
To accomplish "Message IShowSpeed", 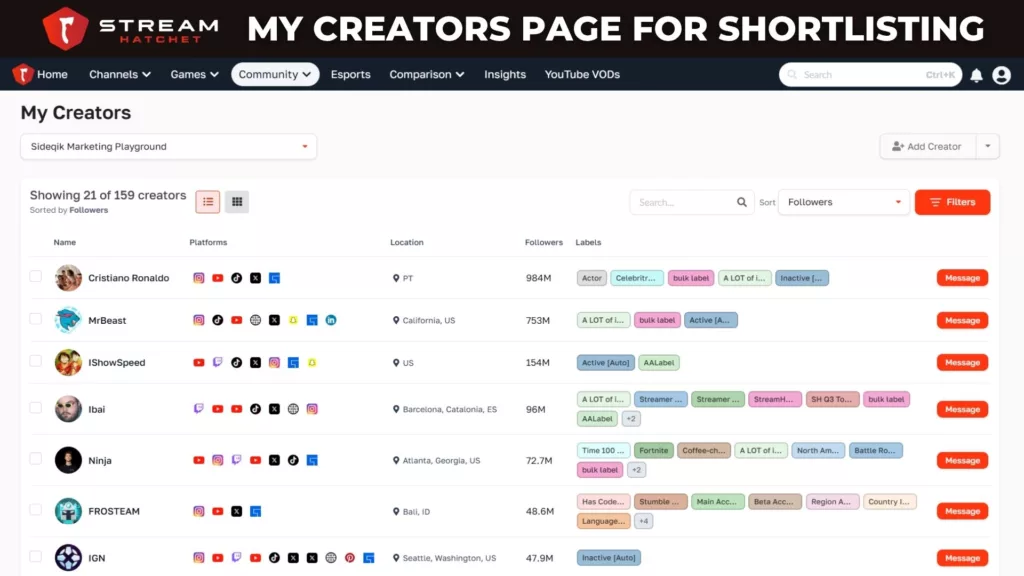I will click(961, 362).
